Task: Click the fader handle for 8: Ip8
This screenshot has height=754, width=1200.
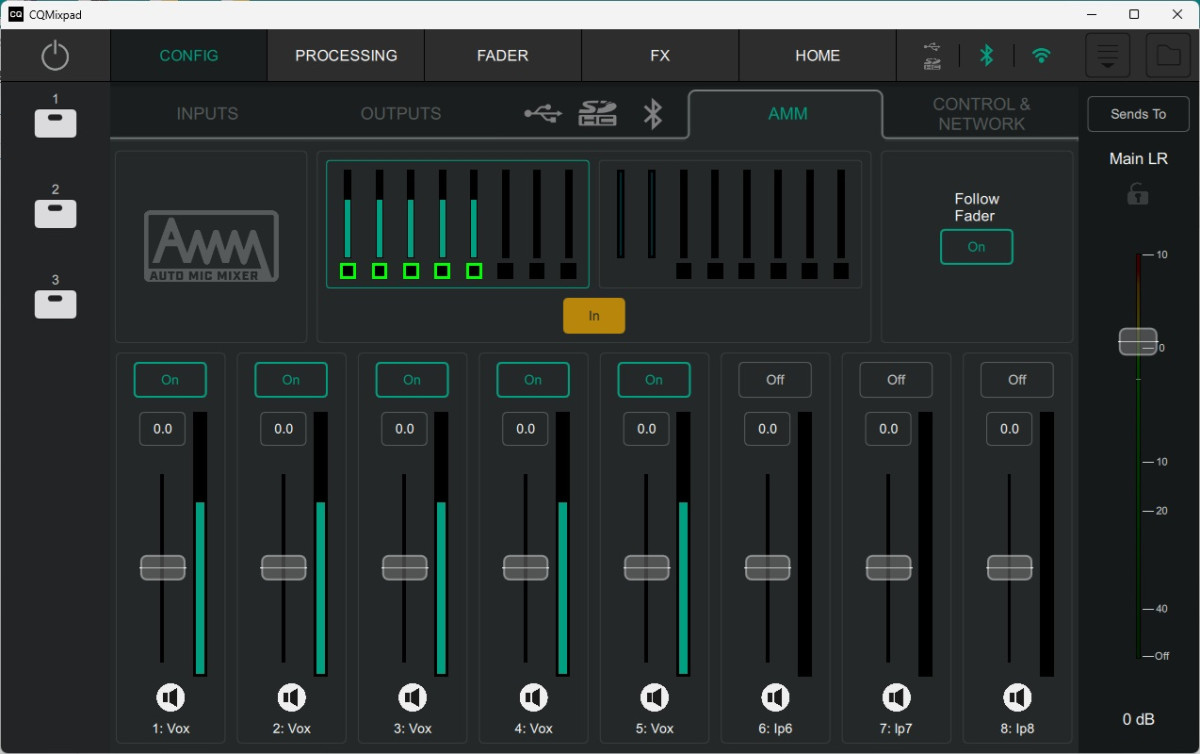Action: point(1010,567)
